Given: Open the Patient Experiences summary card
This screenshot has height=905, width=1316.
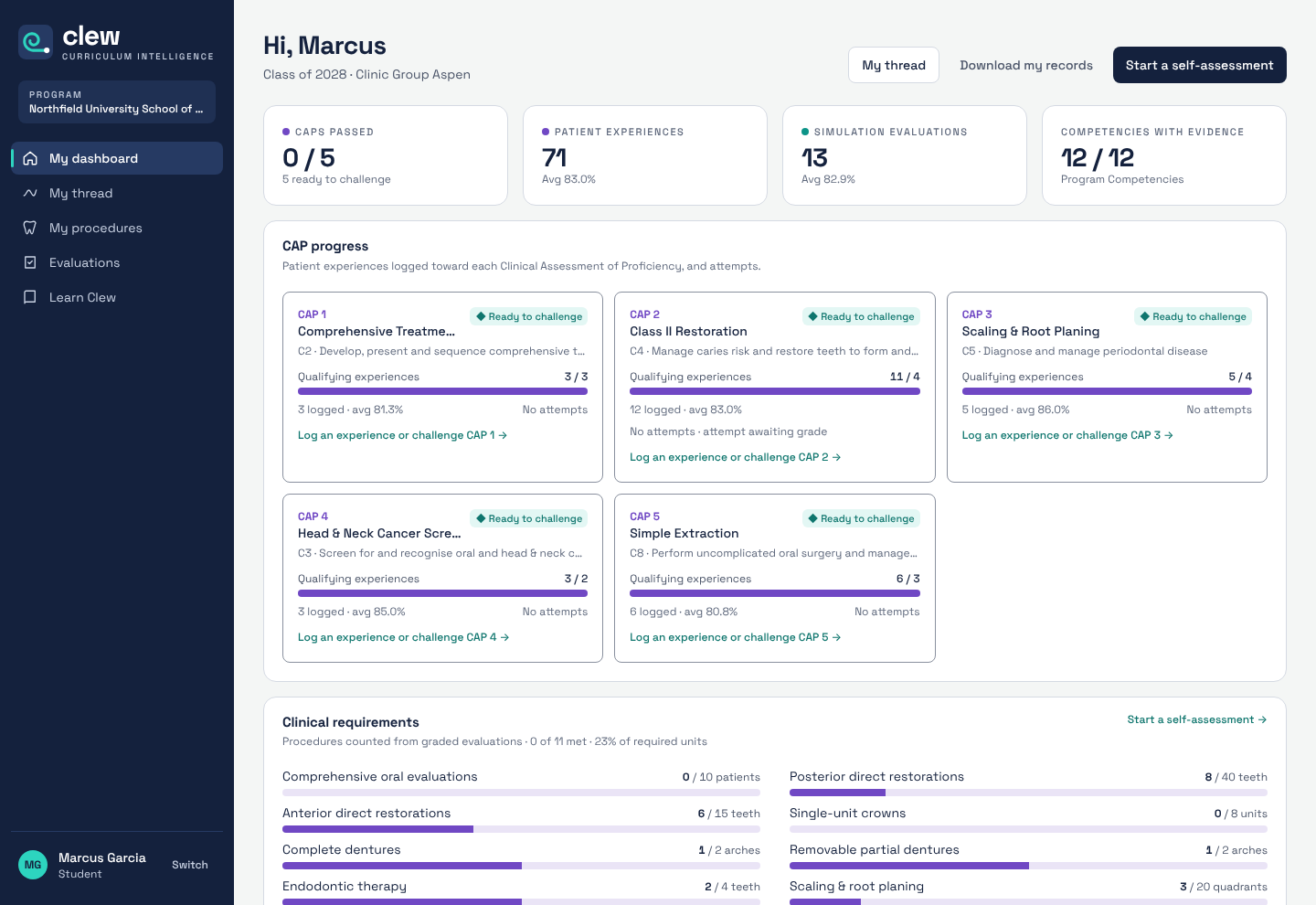Looking at the screenshot, I should 645,155.
